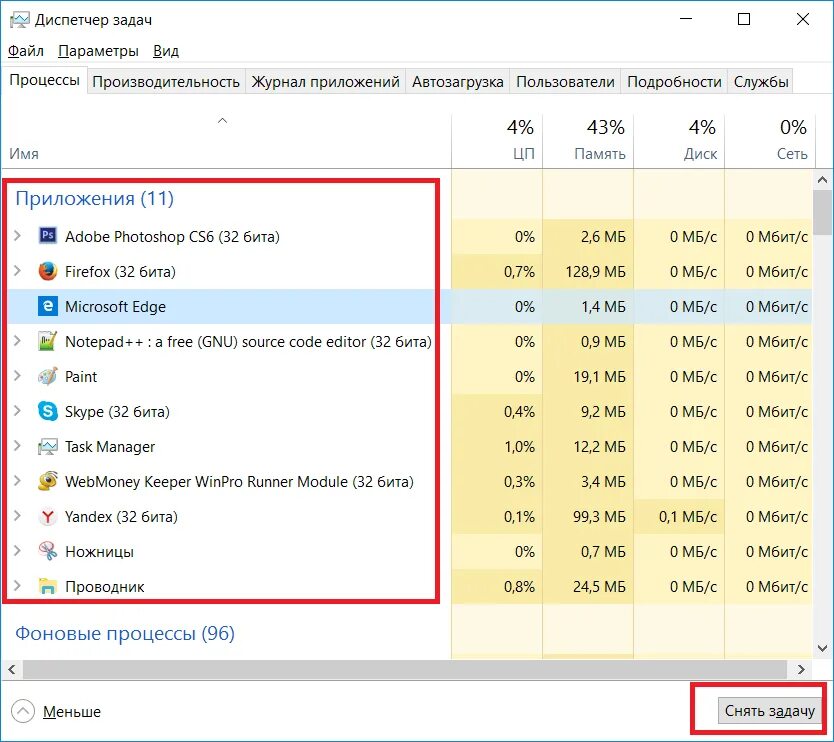The height and width of the screenshot is (742, 834).
Task: Click the Меньше details link
Action: pos(72,712)
